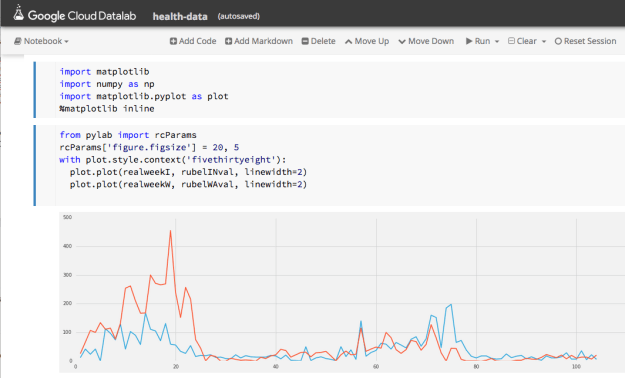The height and width of the screenshot is (378, 625).
Task: Open the Notebook menu
Action: click(x=41, y=41)
